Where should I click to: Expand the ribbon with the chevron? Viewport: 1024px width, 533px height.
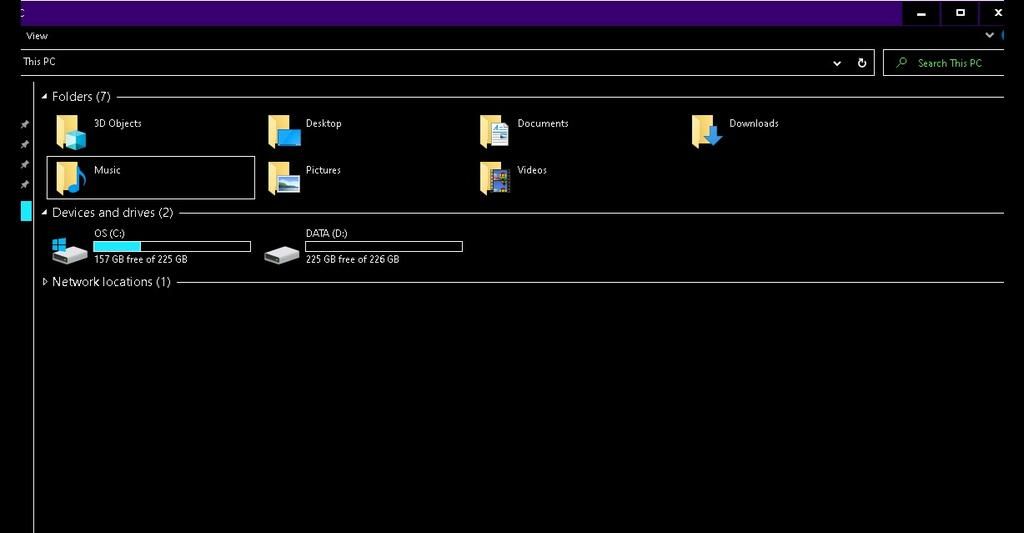coord(989,35)
